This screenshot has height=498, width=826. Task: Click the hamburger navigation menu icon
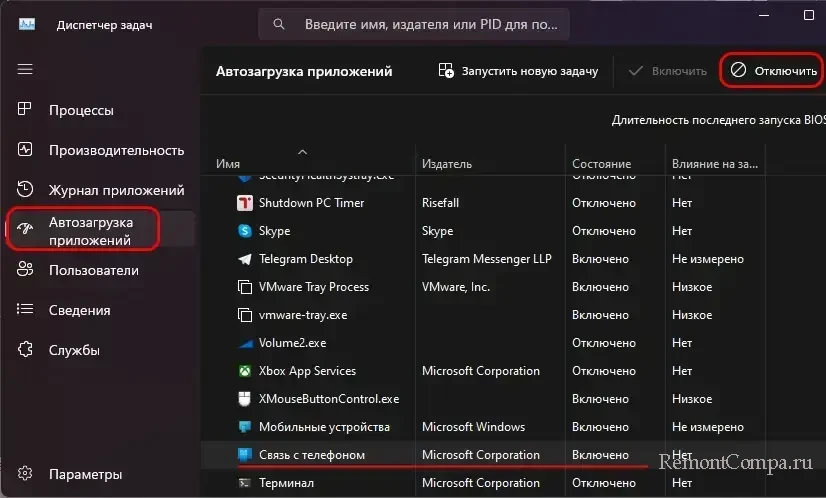(25, 69)
